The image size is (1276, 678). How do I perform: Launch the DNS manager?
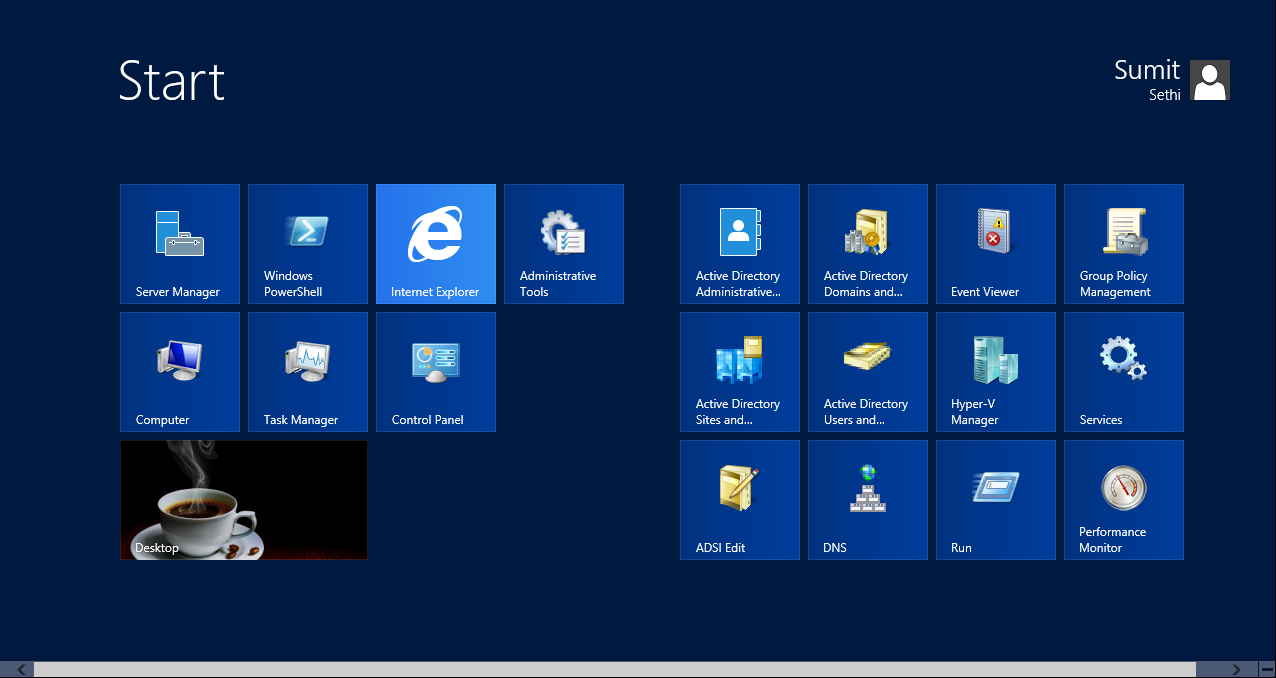tap(867, 499)
